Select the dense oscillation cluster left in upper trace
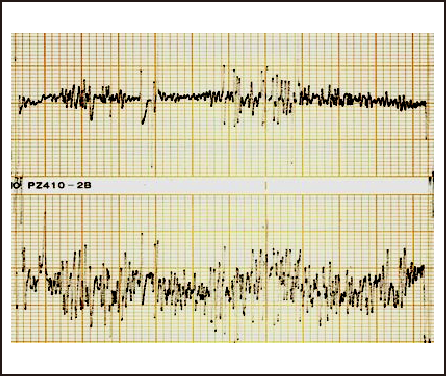The width and height of the screenshot is (446, 376). (x=77, y=97)
